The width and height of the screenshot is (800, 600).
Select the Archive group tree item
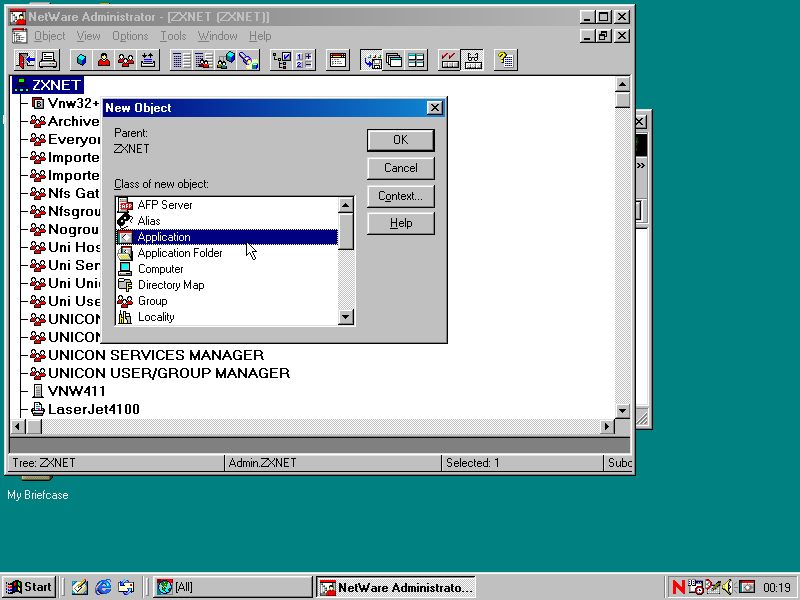click(65, 121)
